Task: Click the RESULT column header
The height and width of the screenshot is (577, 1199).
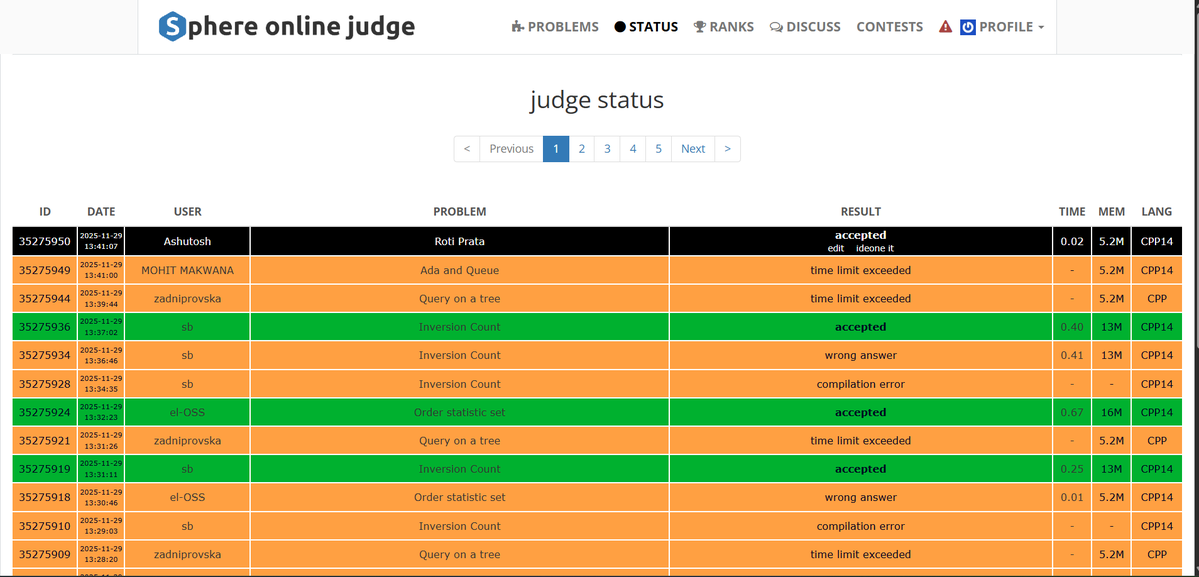Action: point(861,212)
